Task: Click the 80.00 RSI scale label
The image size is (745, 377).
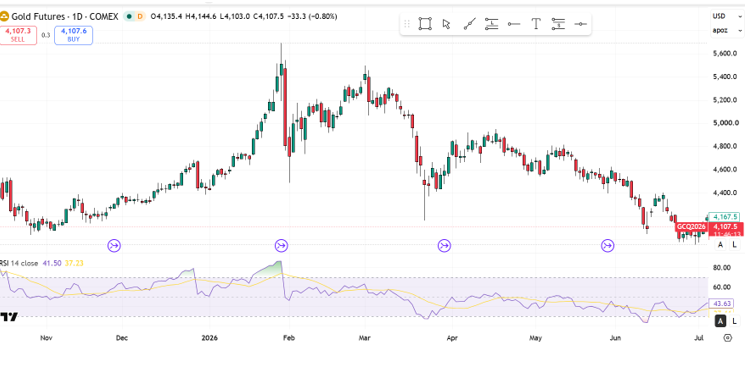Action: (722, 268)
